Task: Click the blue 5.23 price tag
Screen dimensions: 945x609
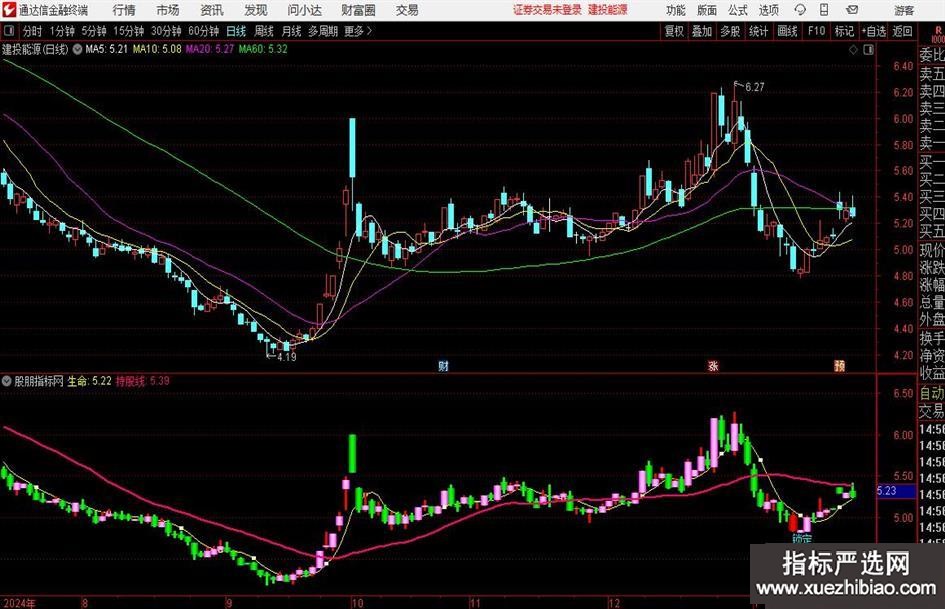Action: 896,491
